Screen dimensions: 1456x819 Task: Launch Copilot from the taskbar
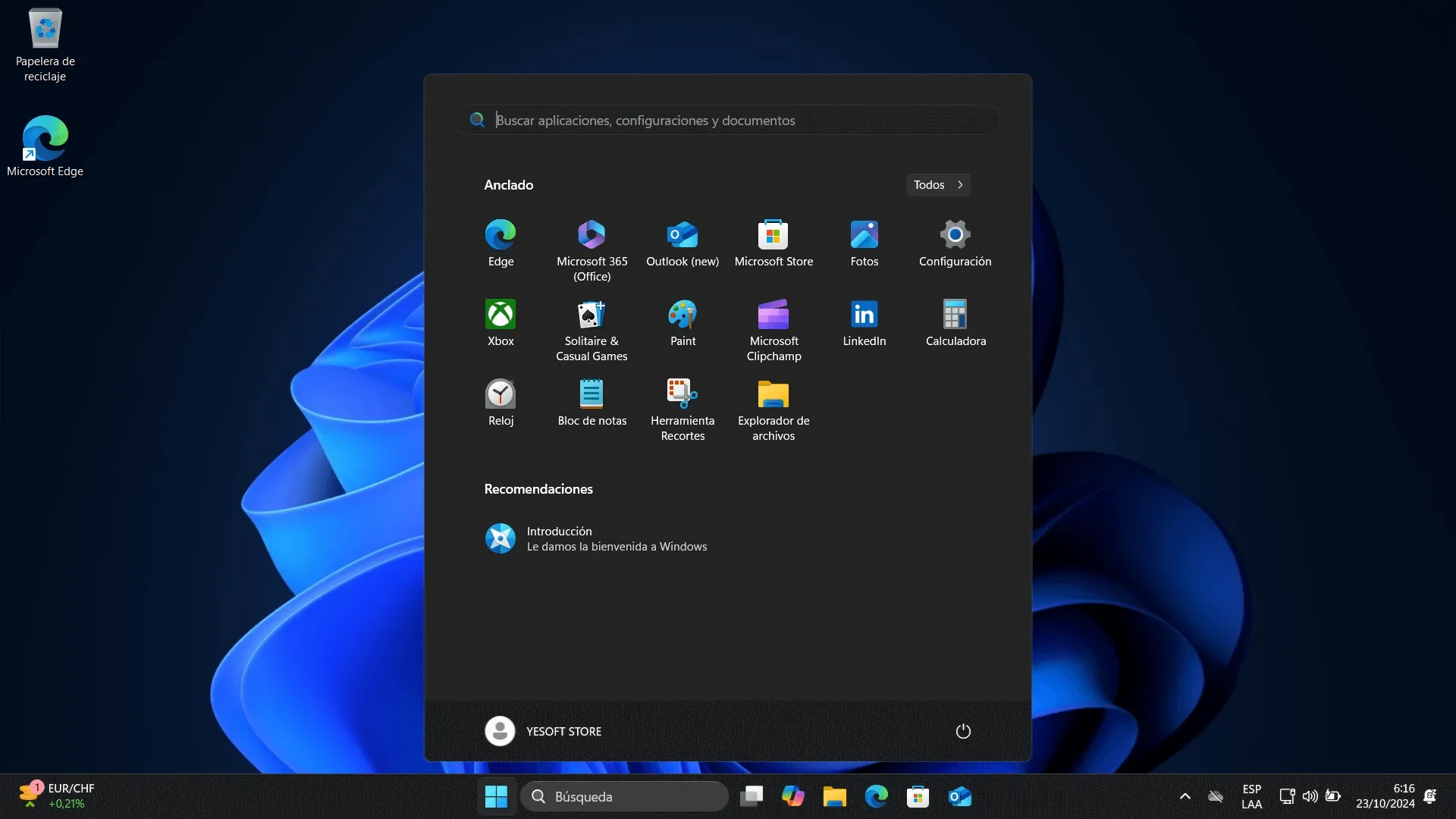(x=793, y=796)
